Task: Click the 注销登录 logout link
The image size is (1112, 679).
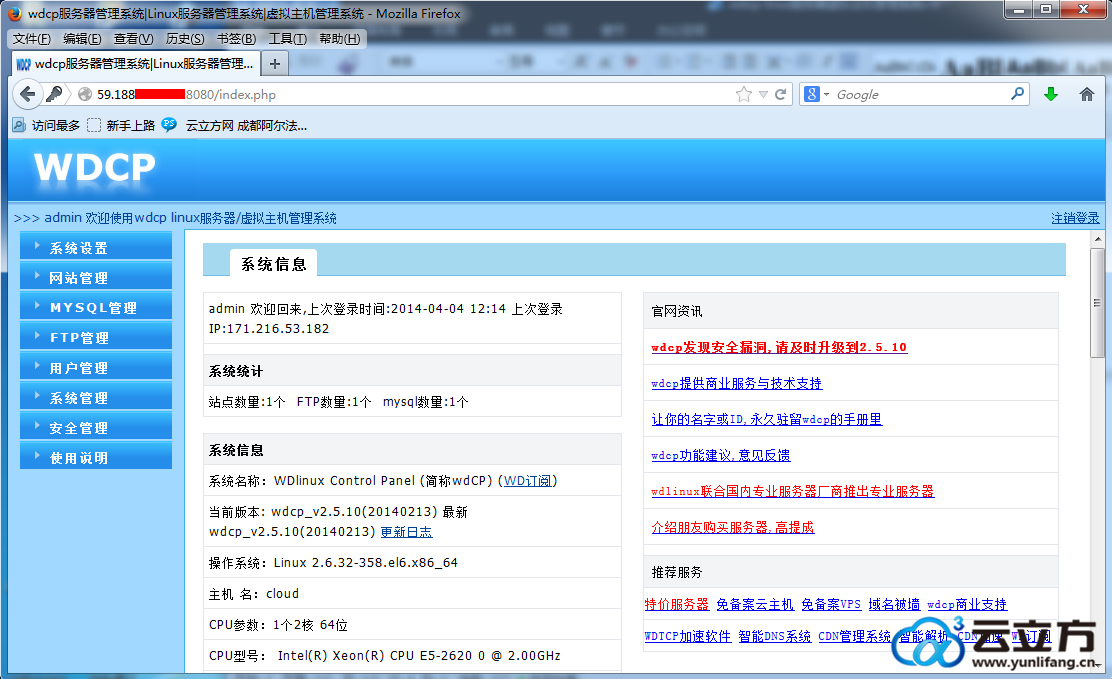Action: (x=1075, y=218)
